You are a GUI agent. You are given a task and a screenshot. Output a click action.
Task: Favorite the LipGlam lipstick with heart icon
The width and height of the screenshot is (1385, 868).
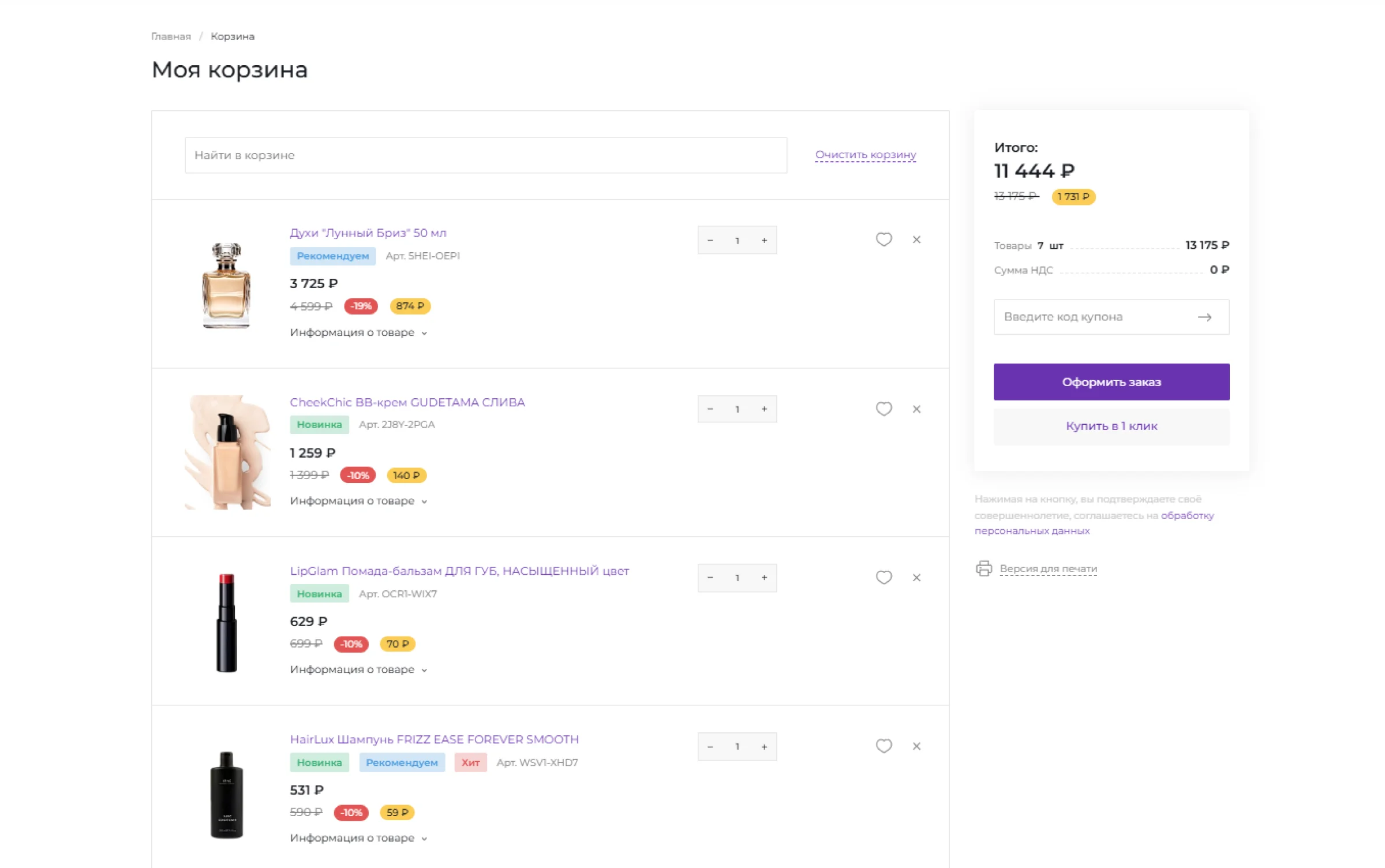click(884, 578)
